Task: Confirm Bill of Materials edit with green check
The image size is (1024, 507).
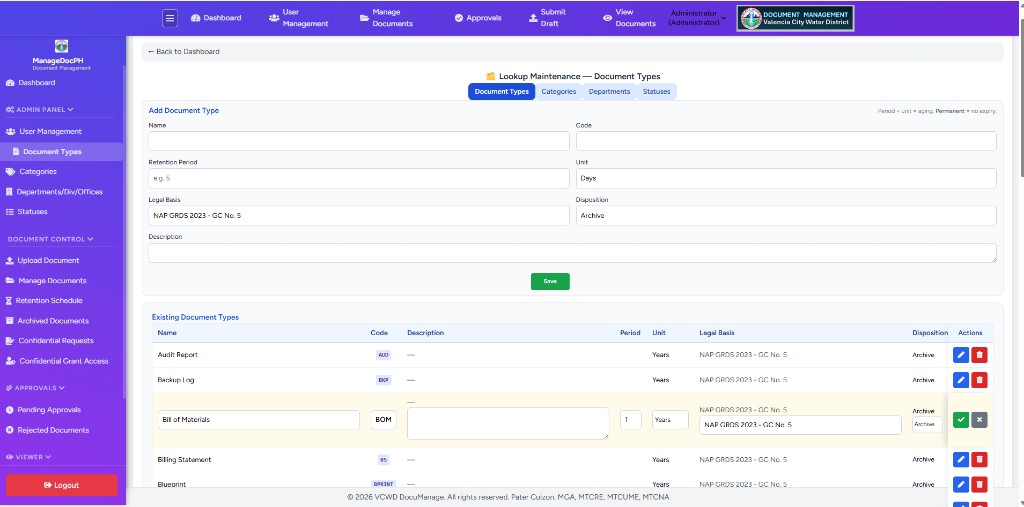Action: click(x=961, y=420)
